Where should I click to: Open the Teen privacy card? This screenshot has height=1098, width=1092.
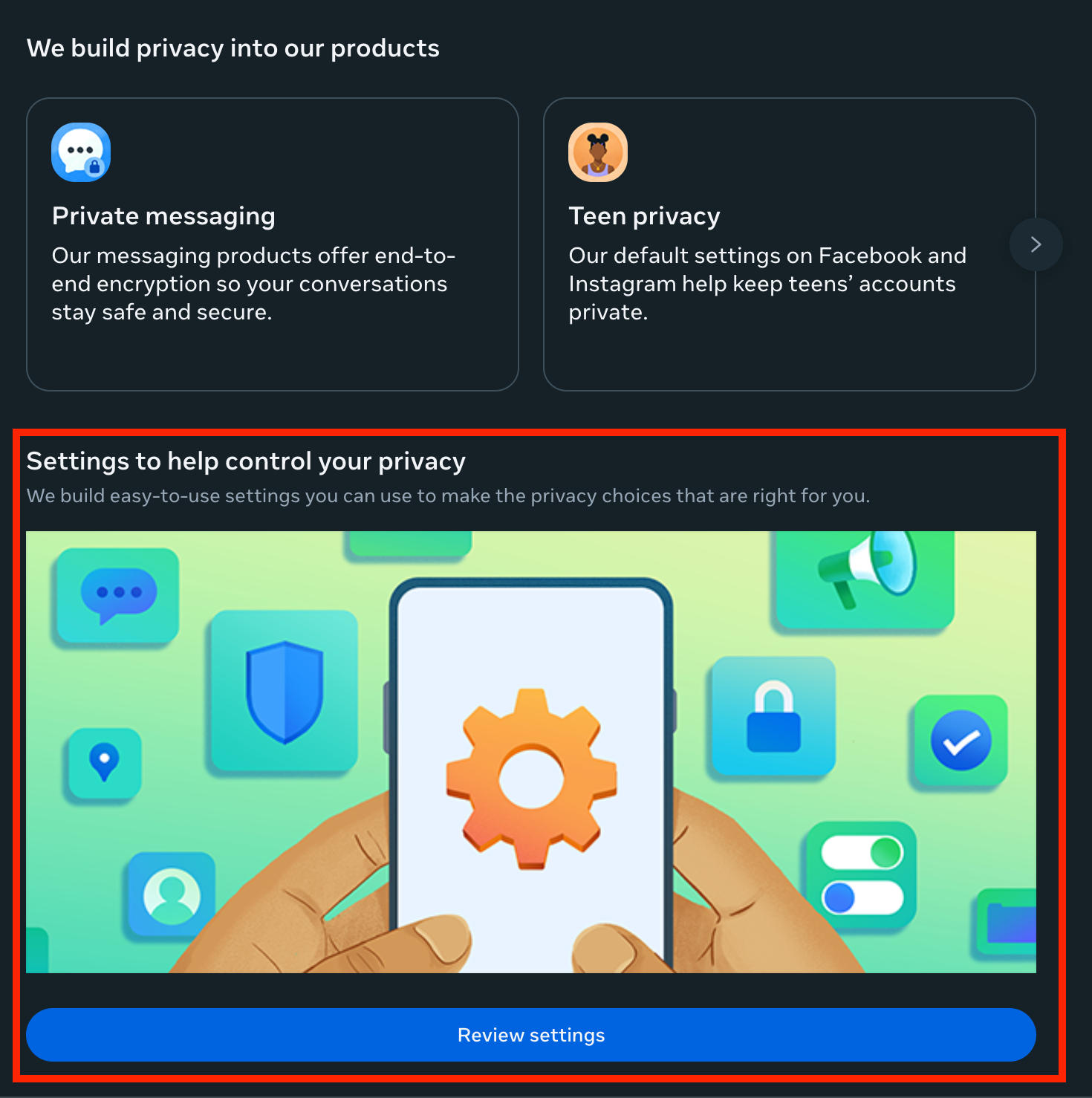coord(790,244)
